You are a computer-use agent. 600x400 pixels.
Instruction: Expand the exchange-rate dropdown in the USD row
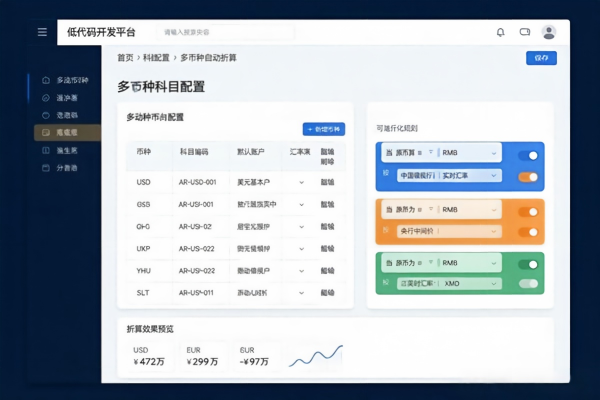pyautogui.click(x=302, y=182)
